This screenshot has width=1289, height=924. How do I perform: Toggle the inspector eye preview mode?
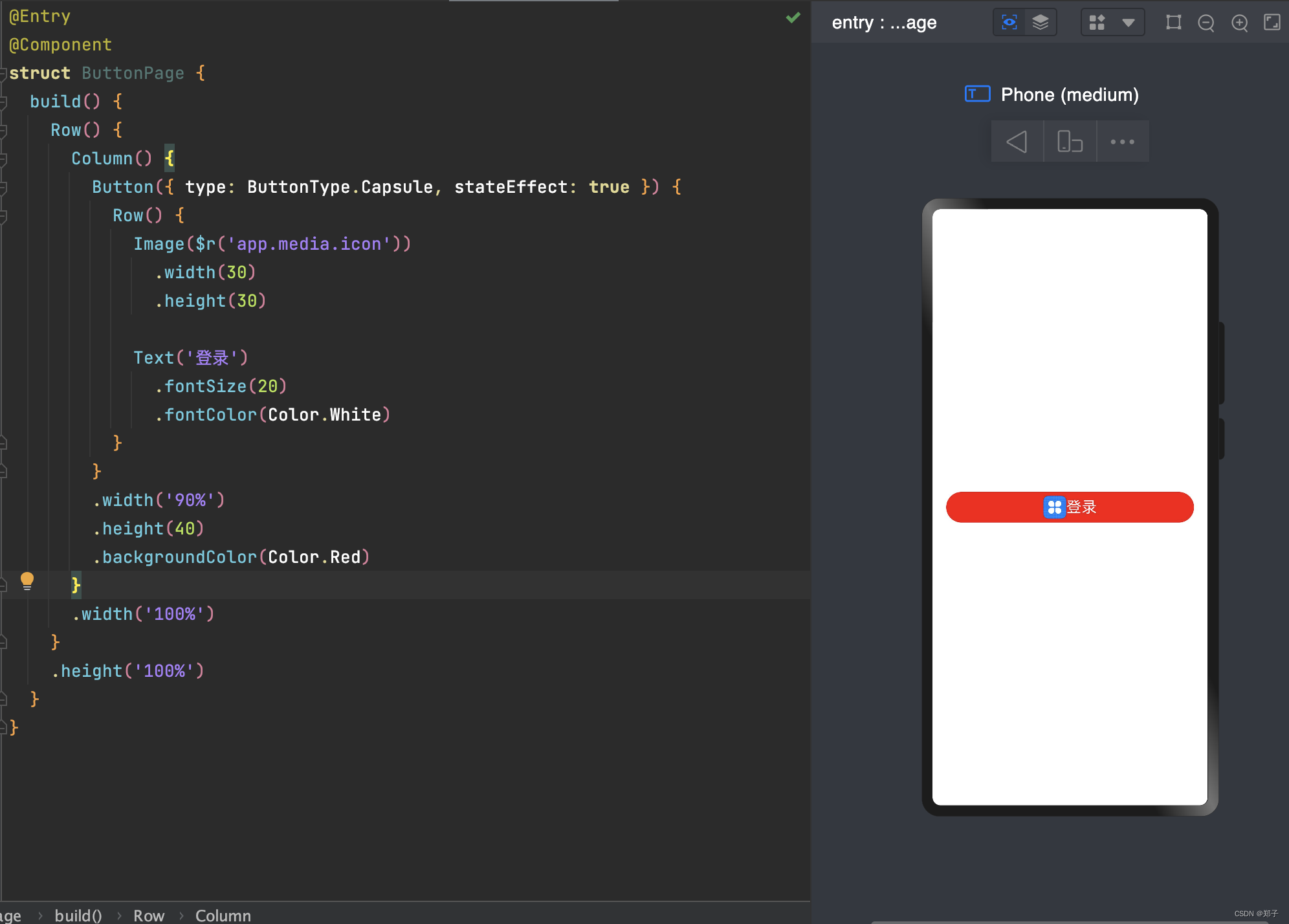point(1009,23)
